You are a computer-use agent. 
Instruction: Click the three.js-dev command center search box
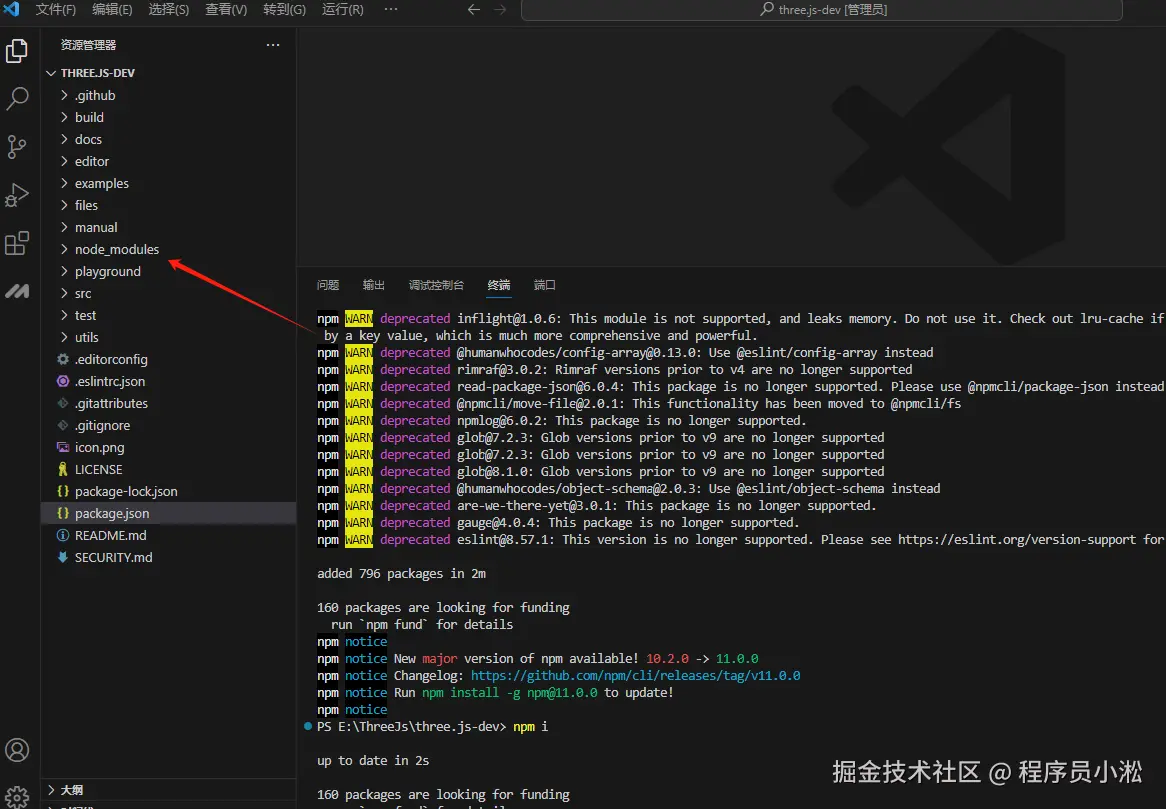point(822,10)
